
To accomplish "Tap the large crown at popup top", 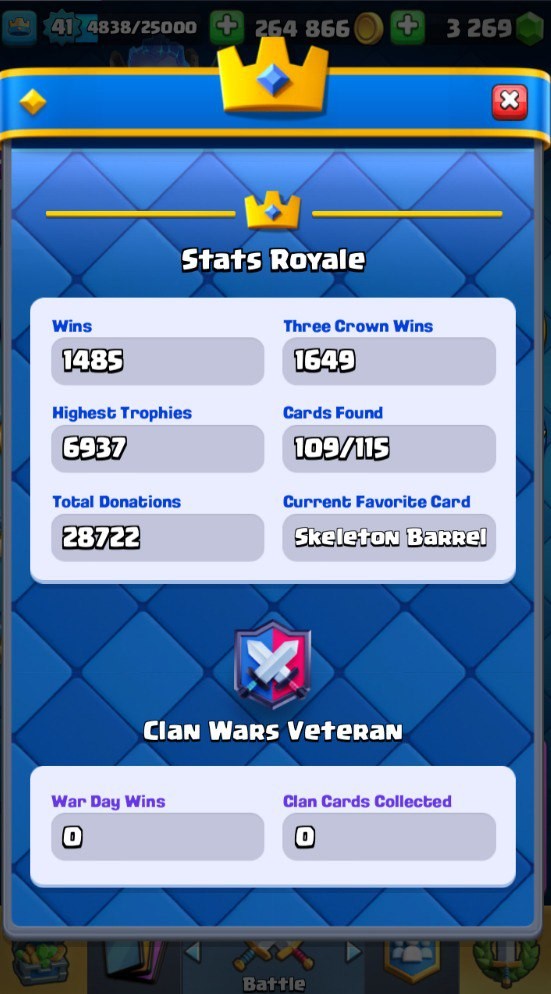I will [x=273, y=76].
